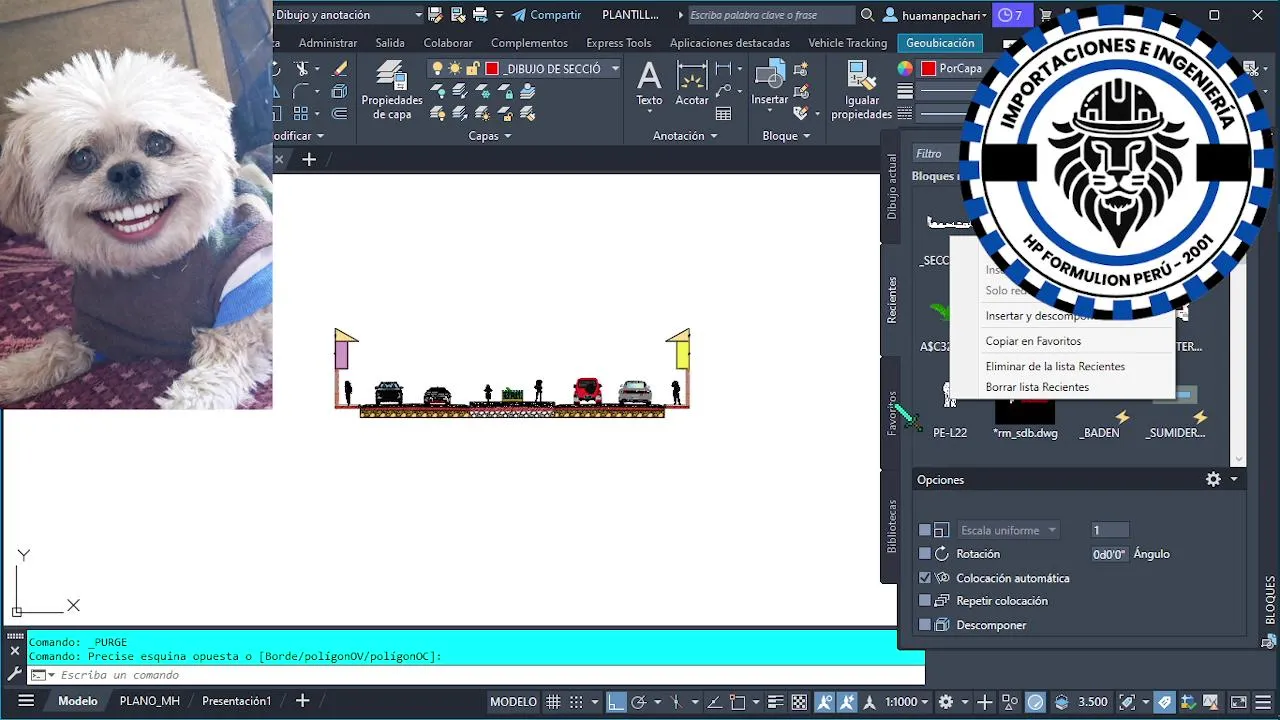
Task: Select the Texto annotation tool
Action: pos(649,84)
